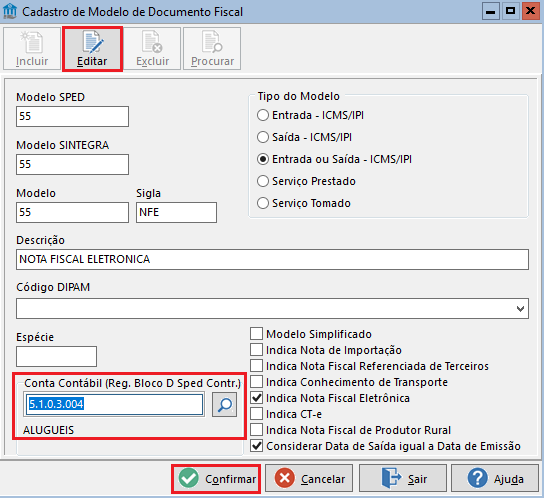
Task: Click the Sigla field containing NFE
Action: 176,212
